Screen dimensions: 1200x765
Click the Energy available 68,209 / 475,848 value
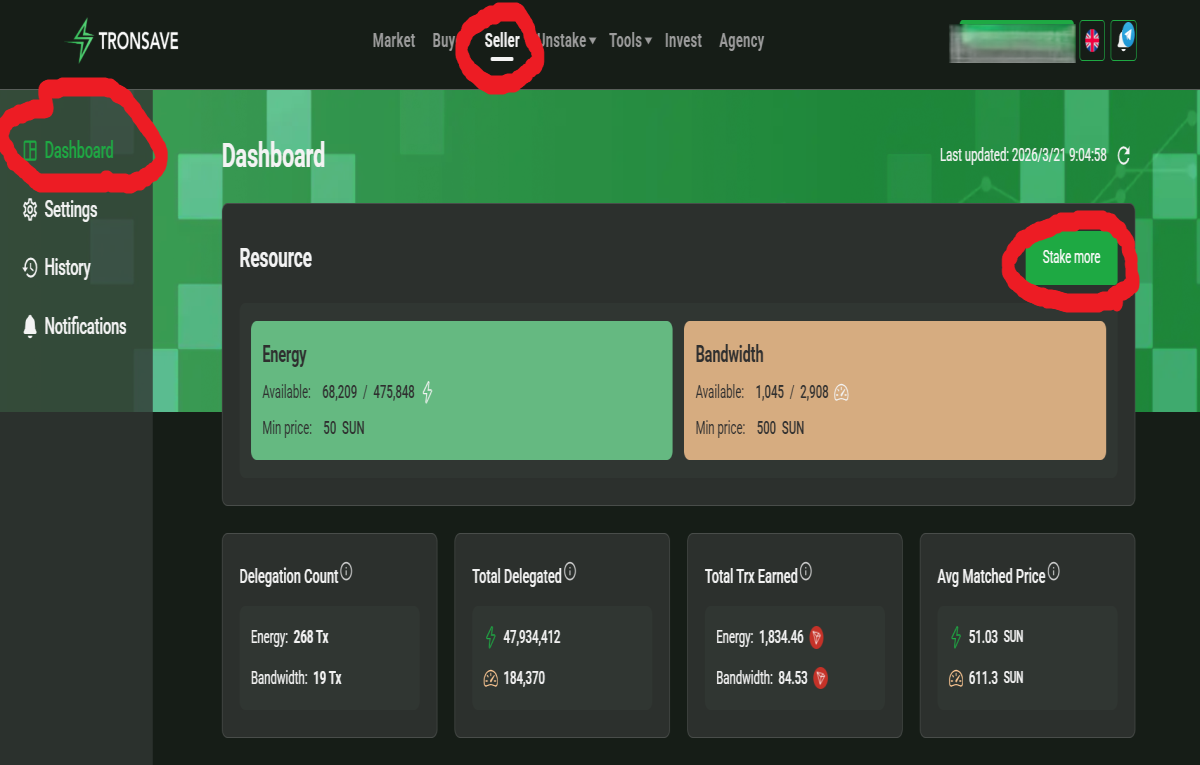click(x=368, y=392)
